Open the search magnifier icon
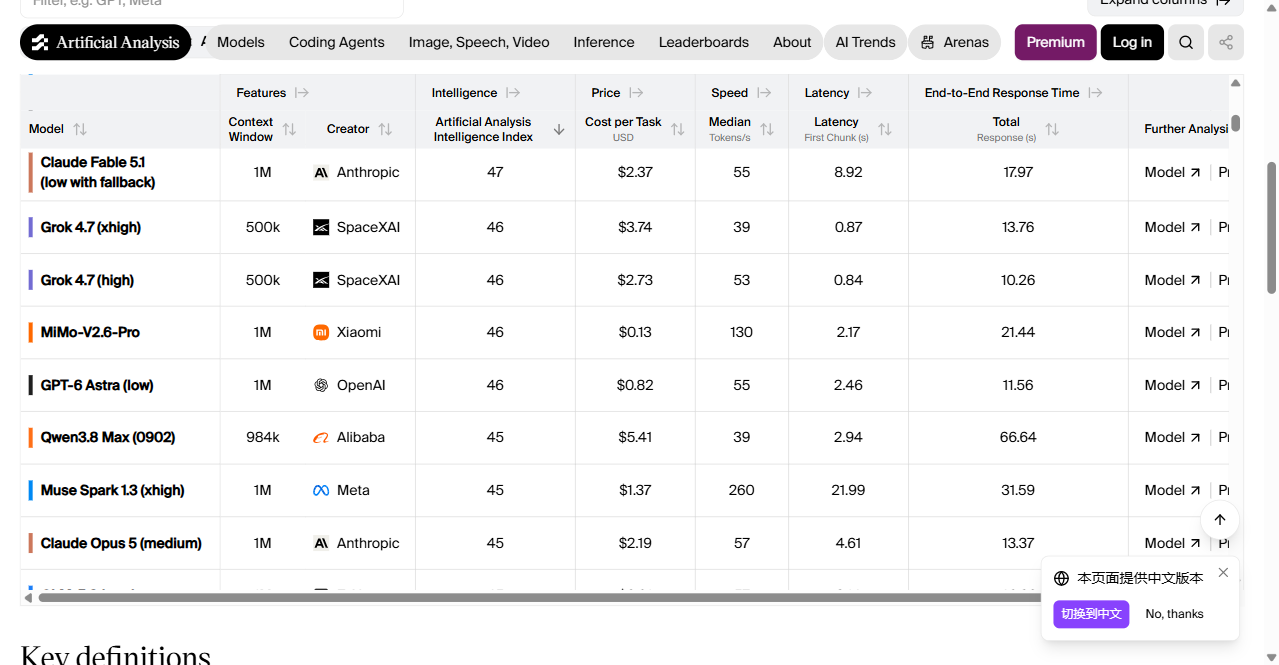Screen dimensions: 1279x665 point(1186,42)
